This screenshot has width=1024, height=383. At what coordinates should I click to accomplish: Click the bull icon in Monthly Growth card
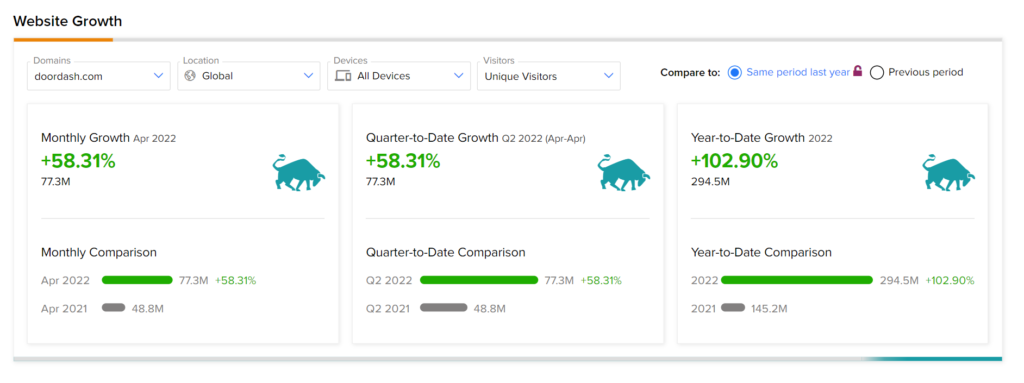[299, 173]
